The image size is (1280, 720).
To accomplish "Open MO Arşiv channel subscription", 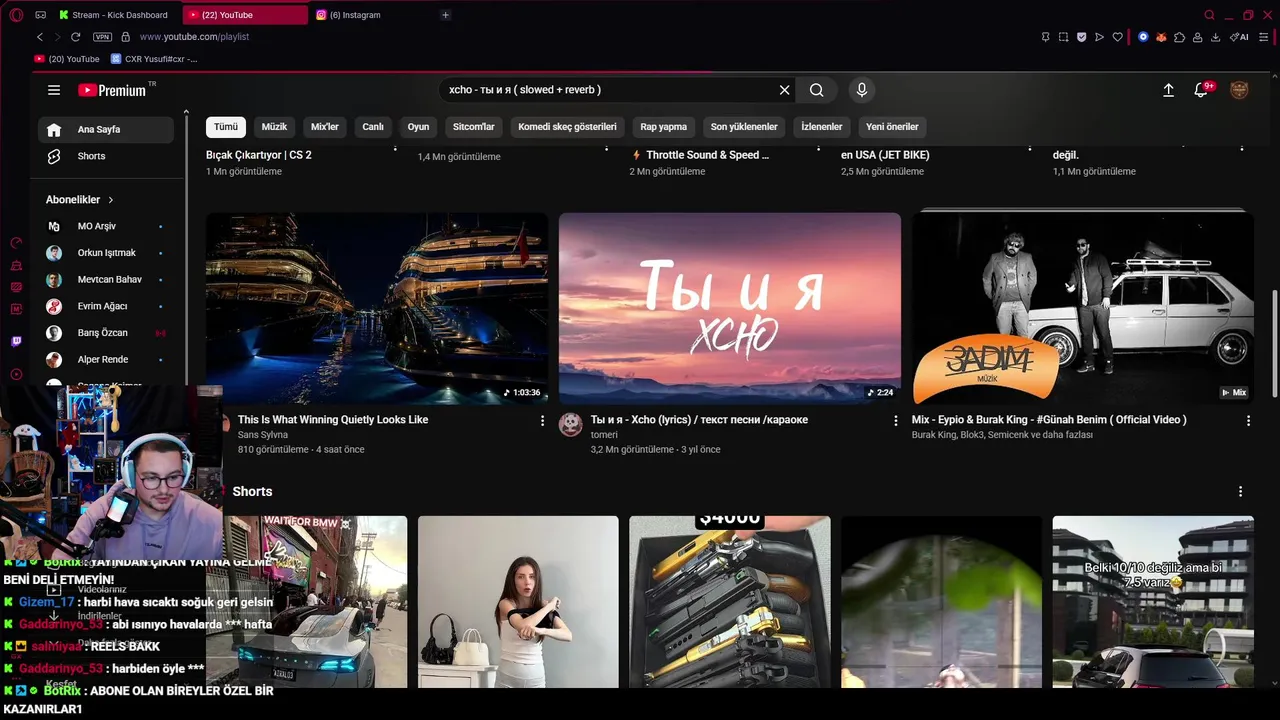I will [x=106, y=226].
